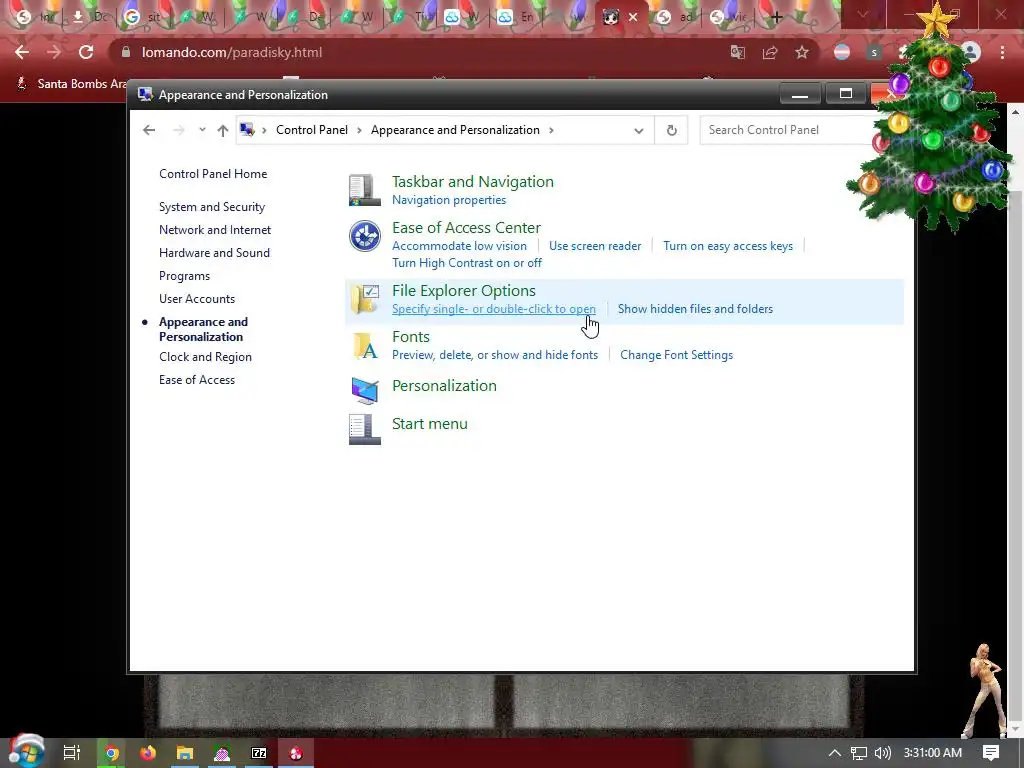This screenshot has width=1024, height=768.
Task: Open Chrome's three-dot menu
Action: click(x=1002, y=52)
